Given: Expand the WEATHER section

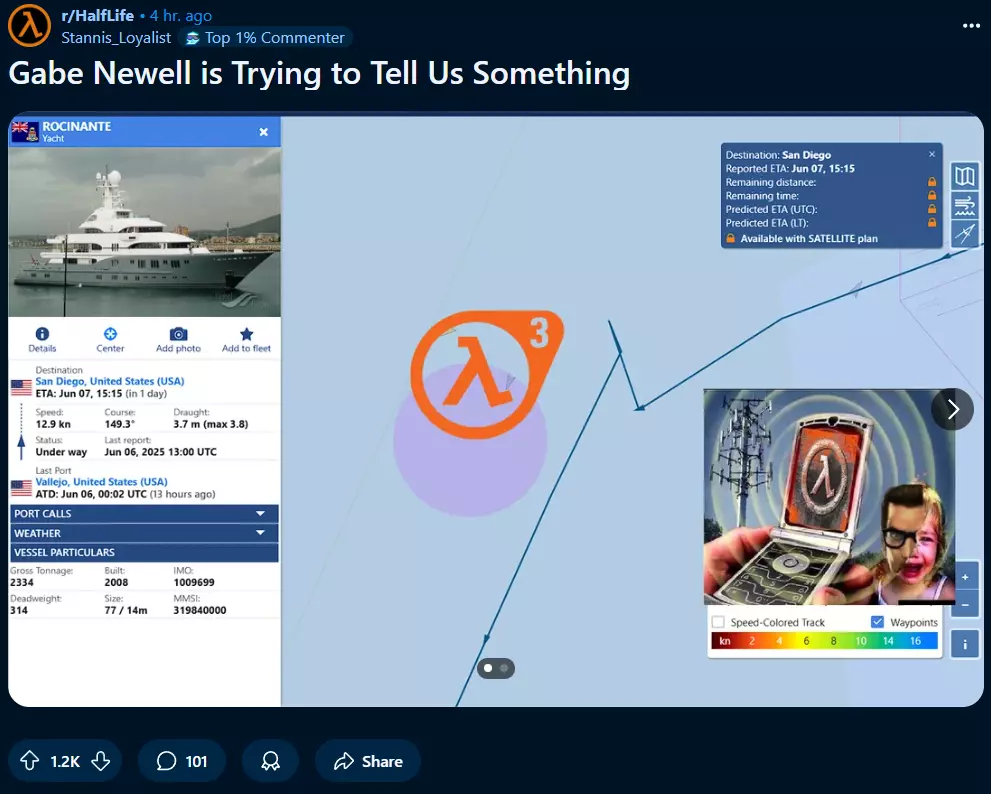Looking at the screenshot, I should pos(144,533).
